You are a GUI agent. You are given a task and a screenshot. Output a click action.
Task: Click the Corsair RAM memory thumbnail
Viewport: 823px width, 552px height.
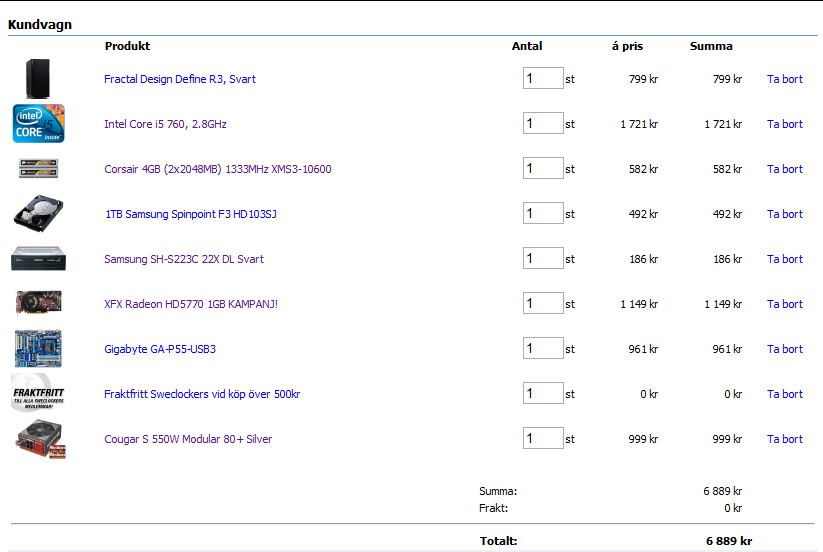pos(39,168)
